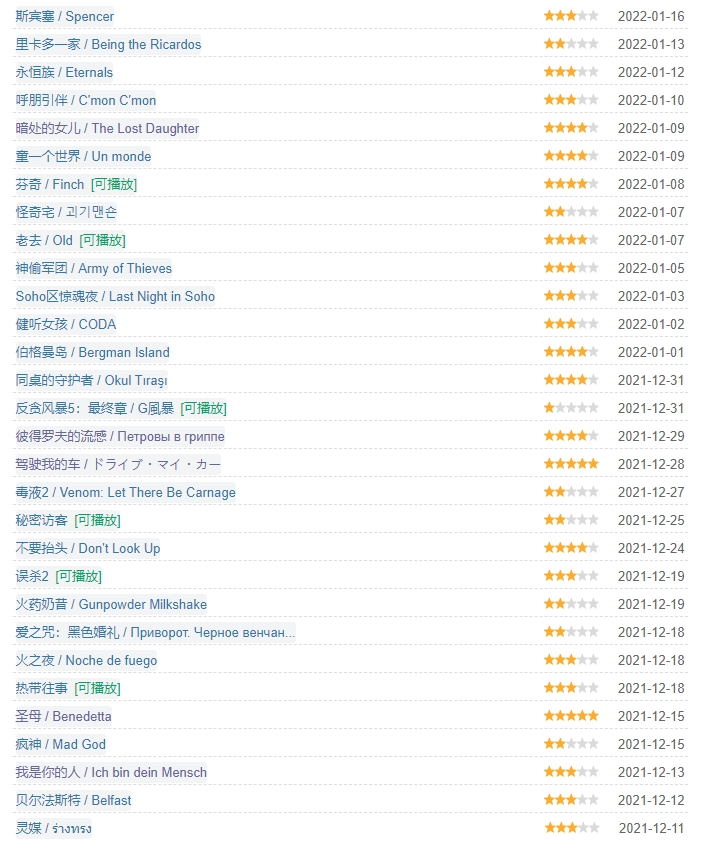Click the playable tag next to Finch
Image resolution: width=703 pixels, height=851 pixels.
pos(114,185)
